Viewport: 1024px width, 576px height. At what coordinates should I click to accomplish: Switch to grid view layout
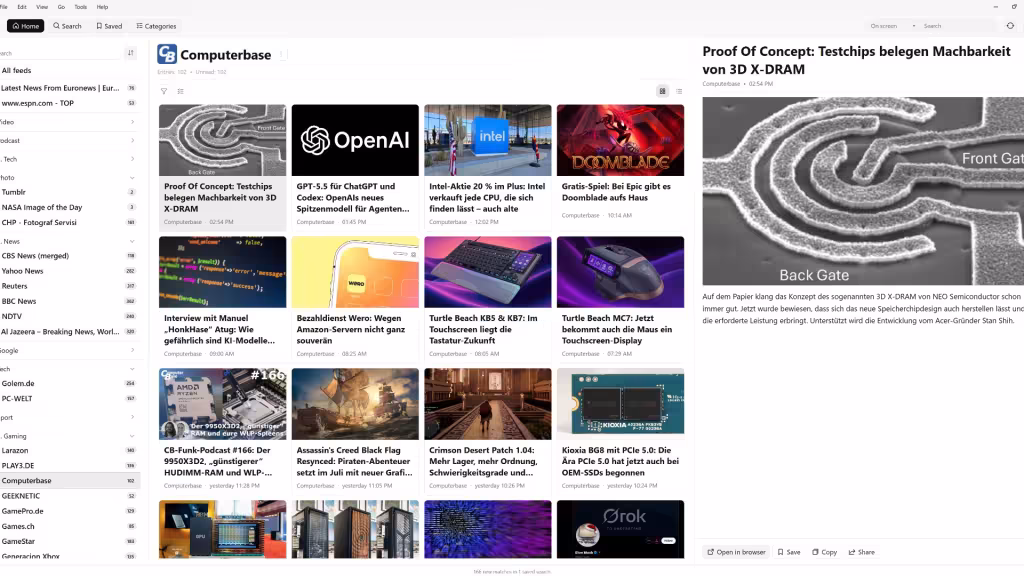pos(662,91)
